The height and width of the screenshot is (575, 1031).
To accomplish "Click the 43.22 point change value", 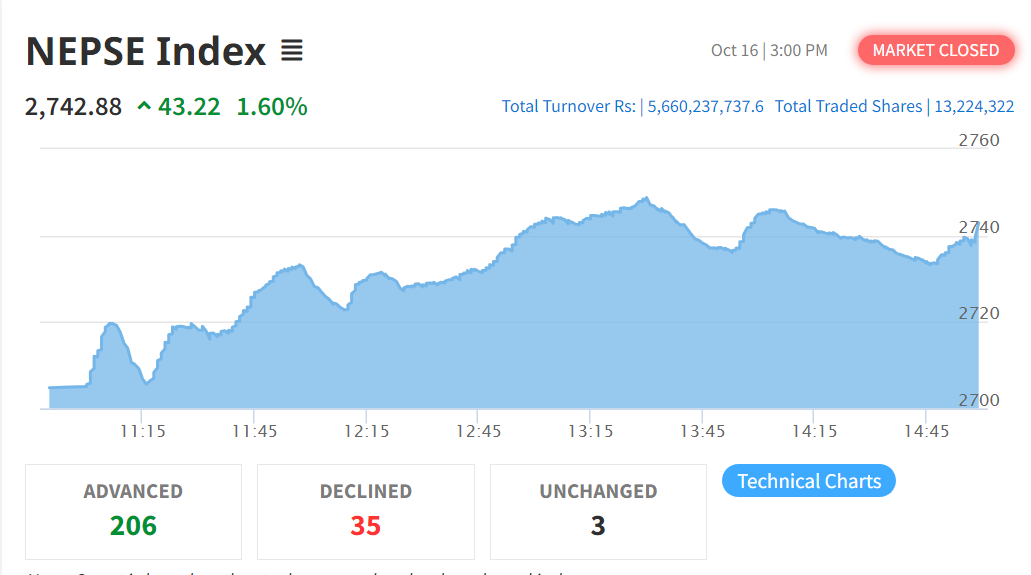I will (x=189, y=106).
